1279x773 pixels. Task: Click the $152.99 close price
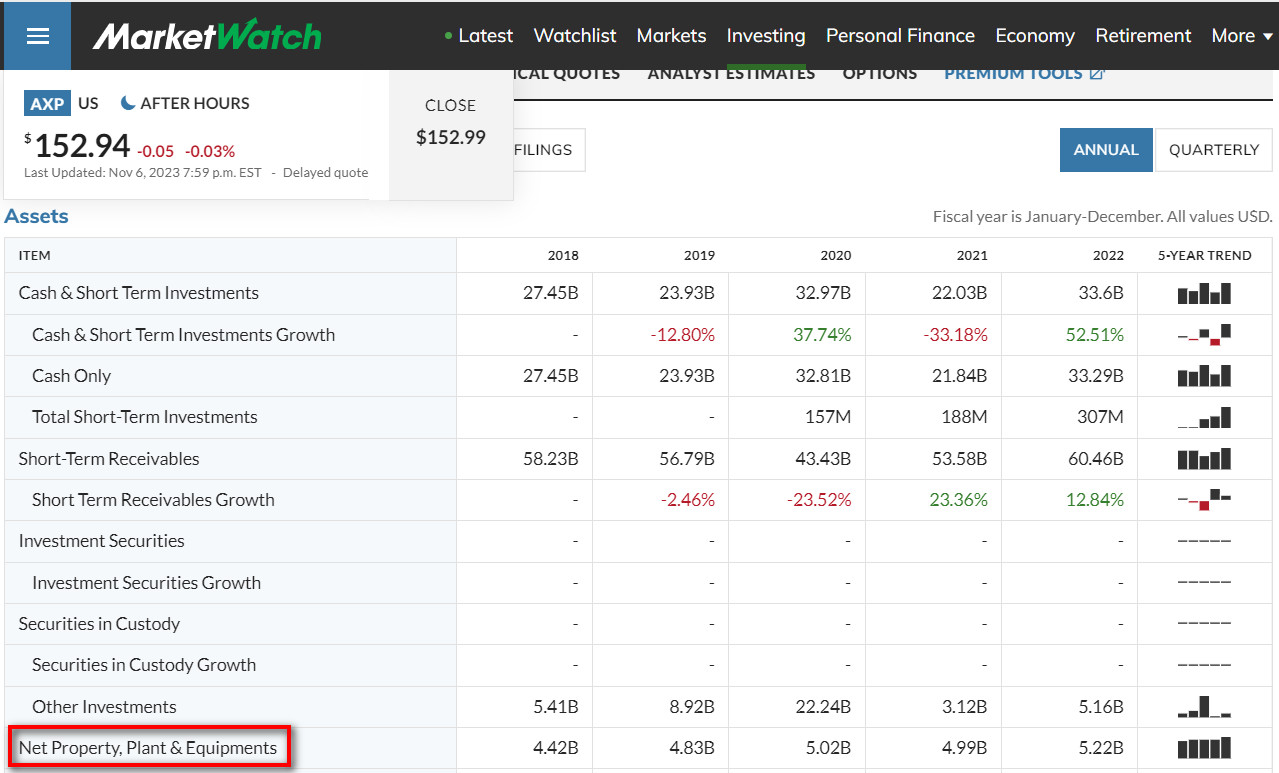click(x=451, y=137)
